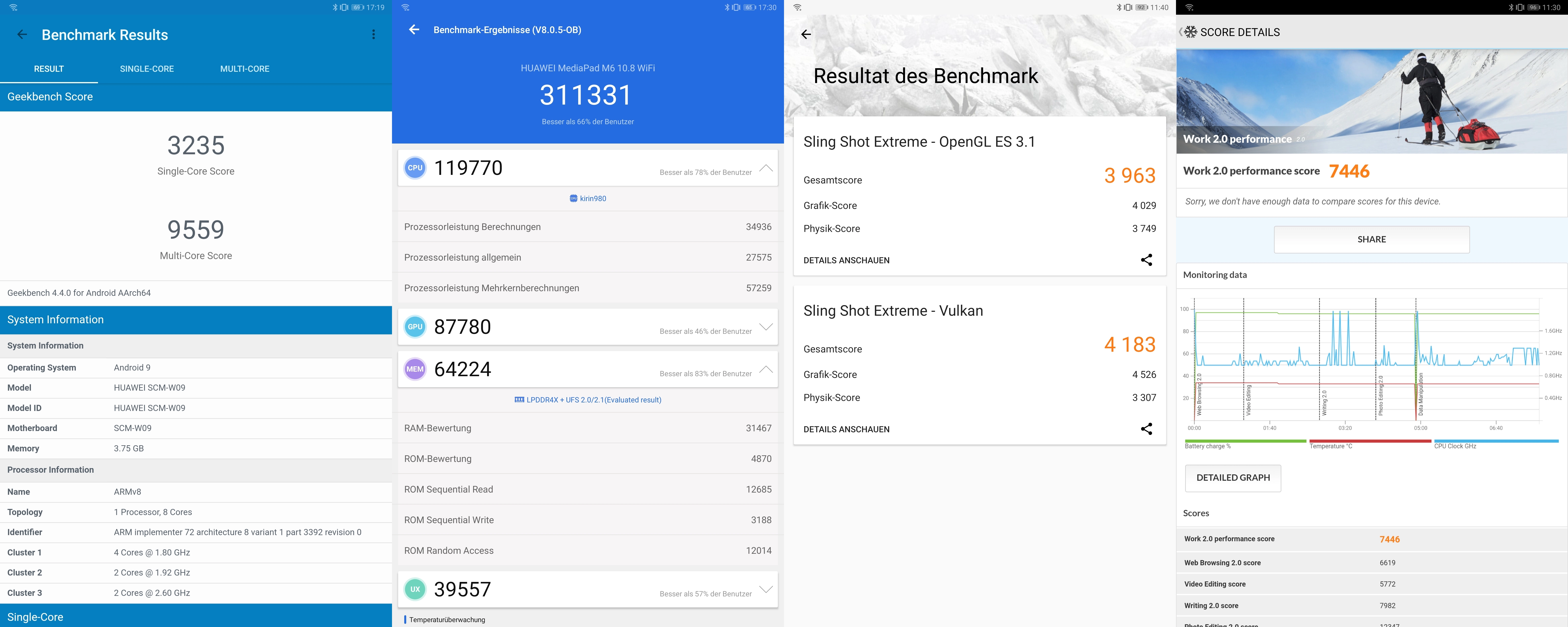Switch to the MULTI-CORE tab
Viewport: 1568px width, 627px height.
pos(245,69)
